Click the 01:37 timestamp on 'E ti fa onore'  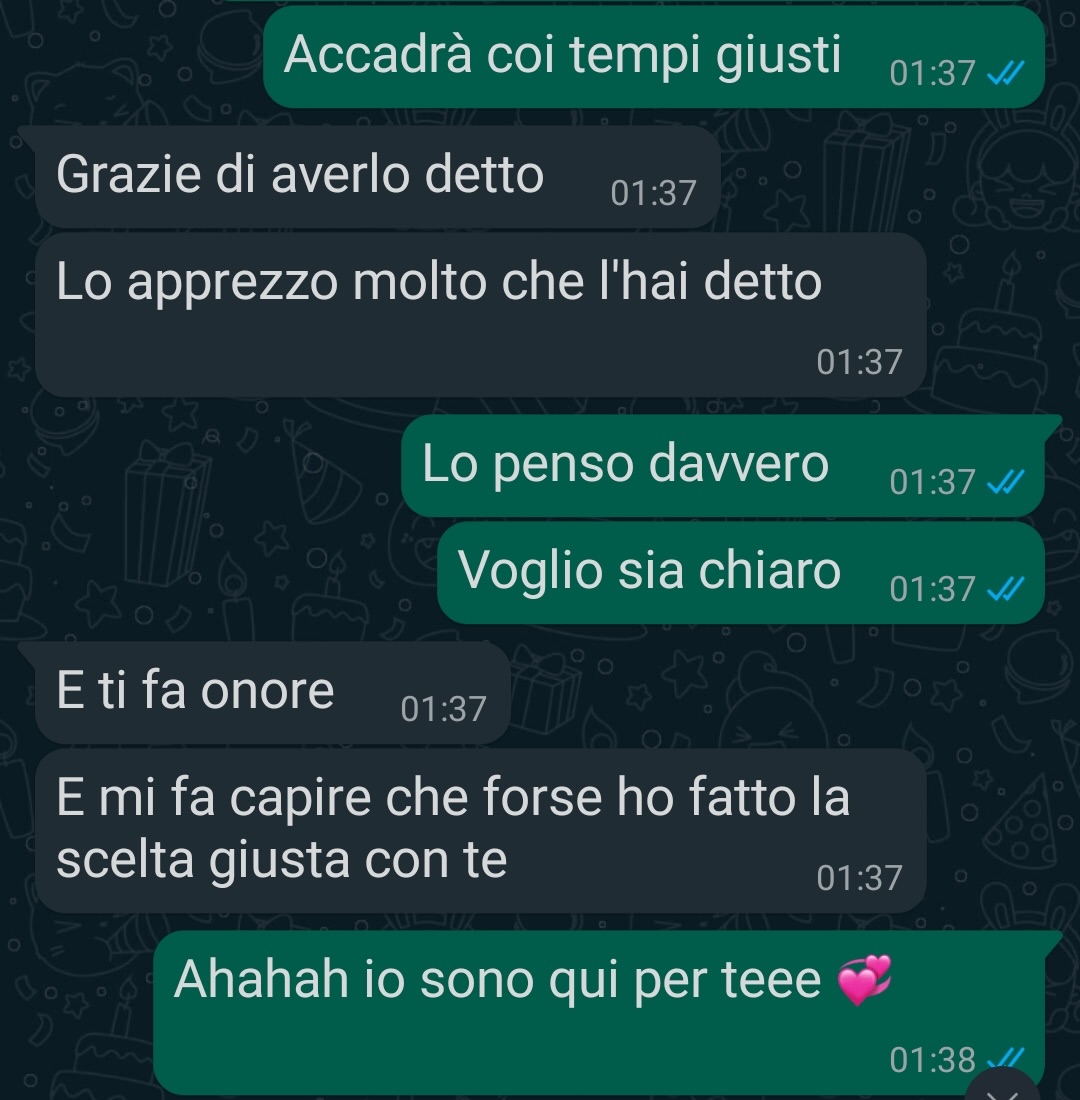coord(444,709)
